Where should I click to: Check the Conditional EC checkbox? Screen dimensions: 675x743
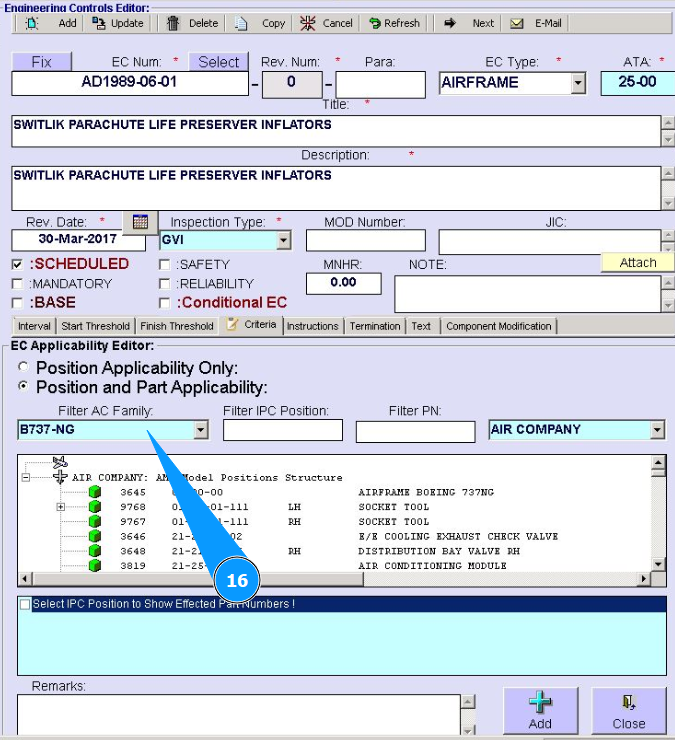click(164, 303)
